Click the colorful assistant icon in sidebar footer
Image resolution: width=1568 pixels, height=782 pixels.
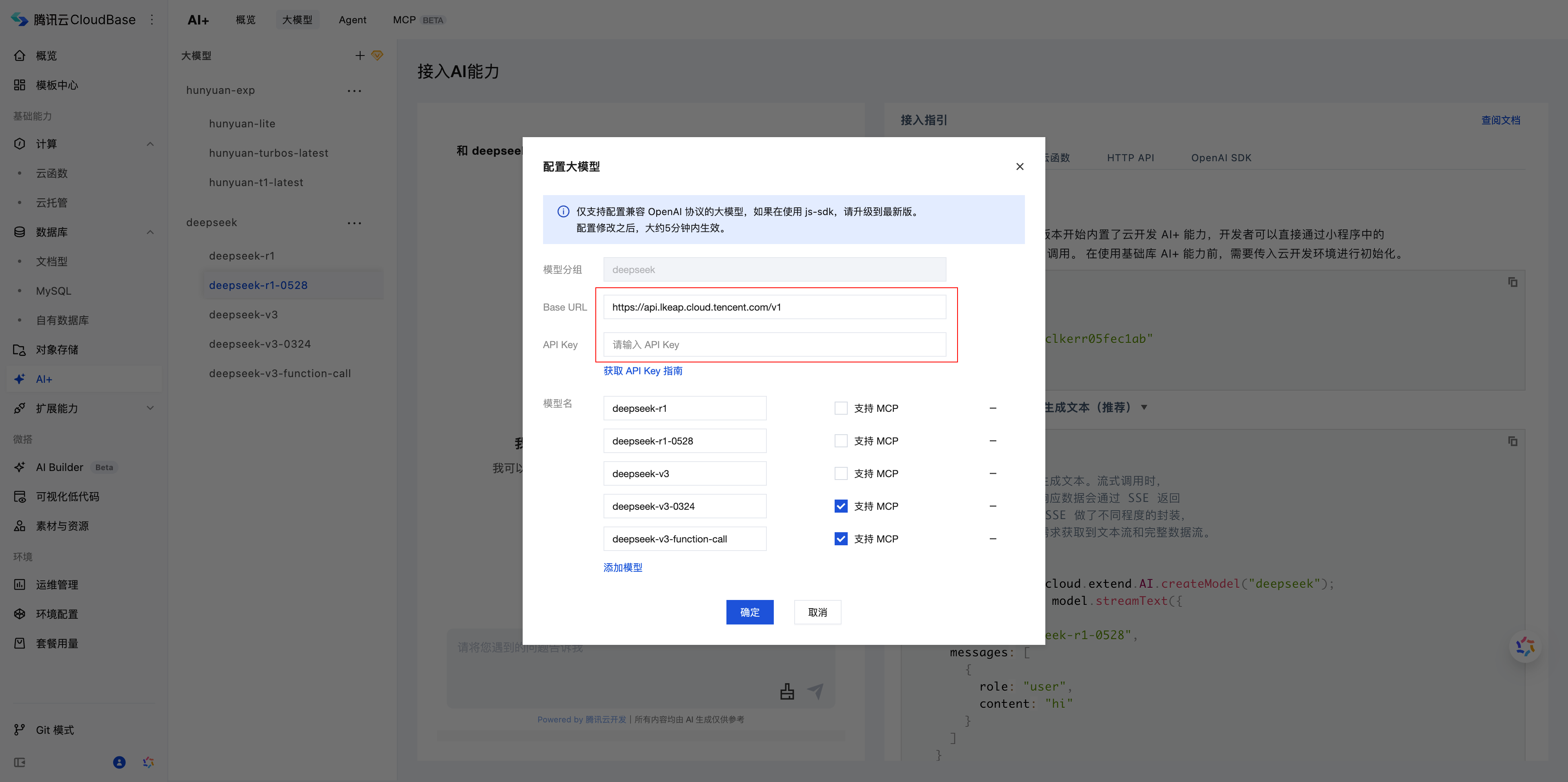[148, 762]
